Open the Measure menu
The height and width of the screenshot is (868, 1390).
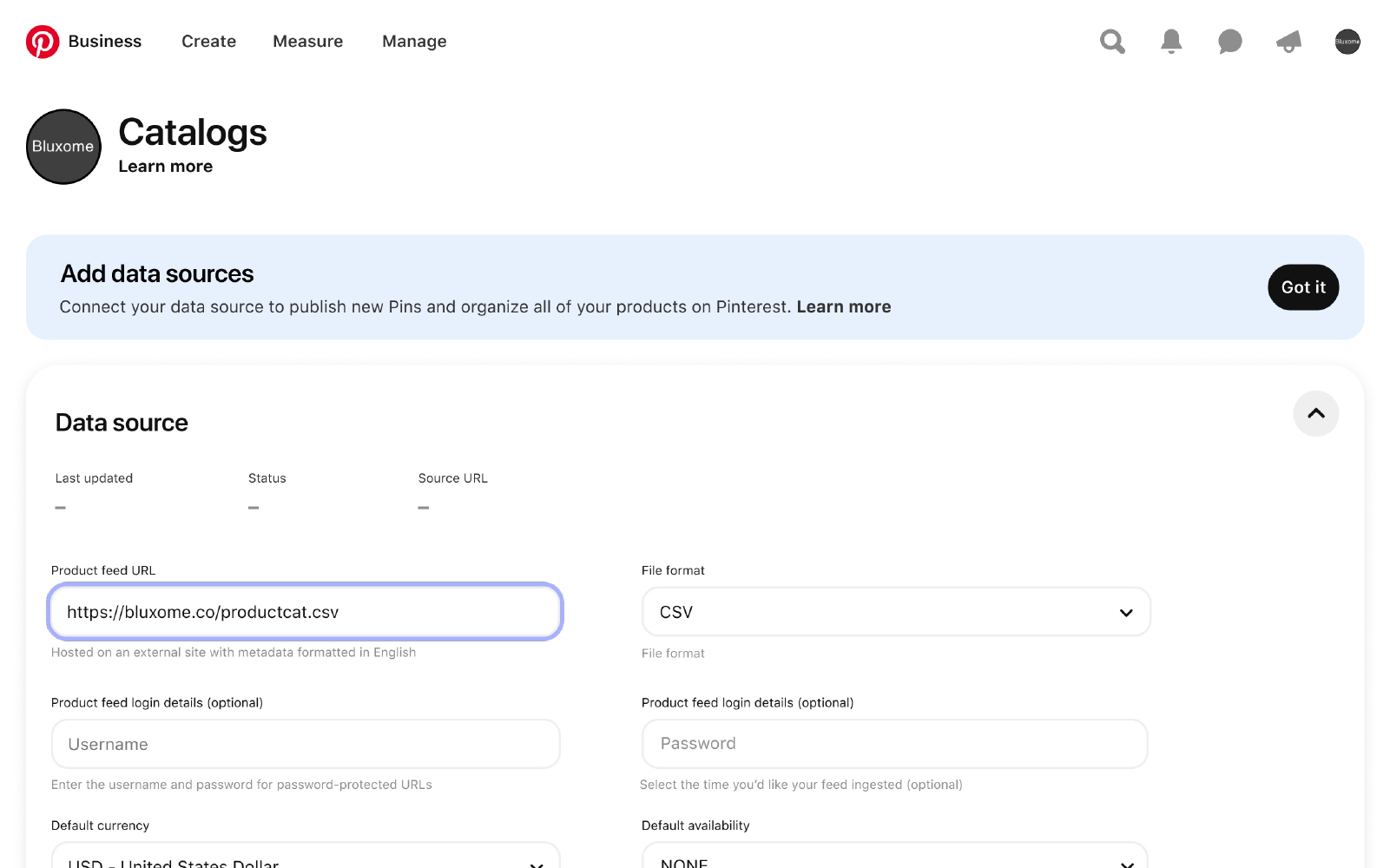tap(307, 42)
